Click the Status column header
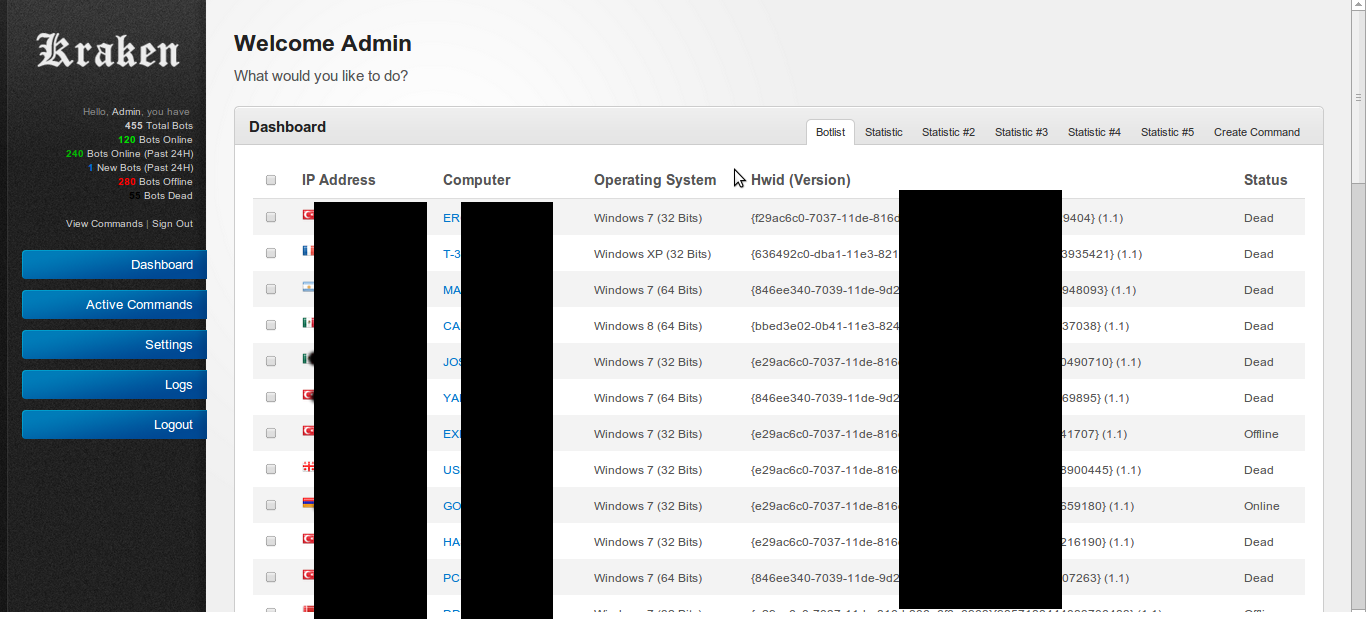Viewport: 1366px width, 619px height. click(x=1265, y=181)
